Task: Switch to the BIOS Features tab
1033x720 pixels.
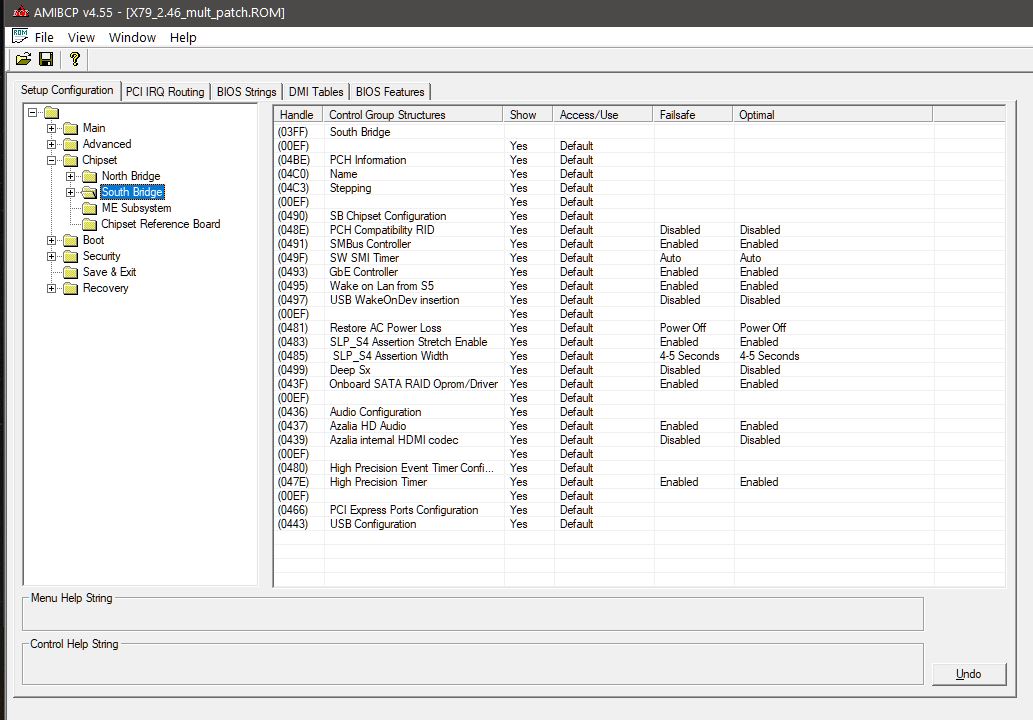Action: [x=390, y=92]
